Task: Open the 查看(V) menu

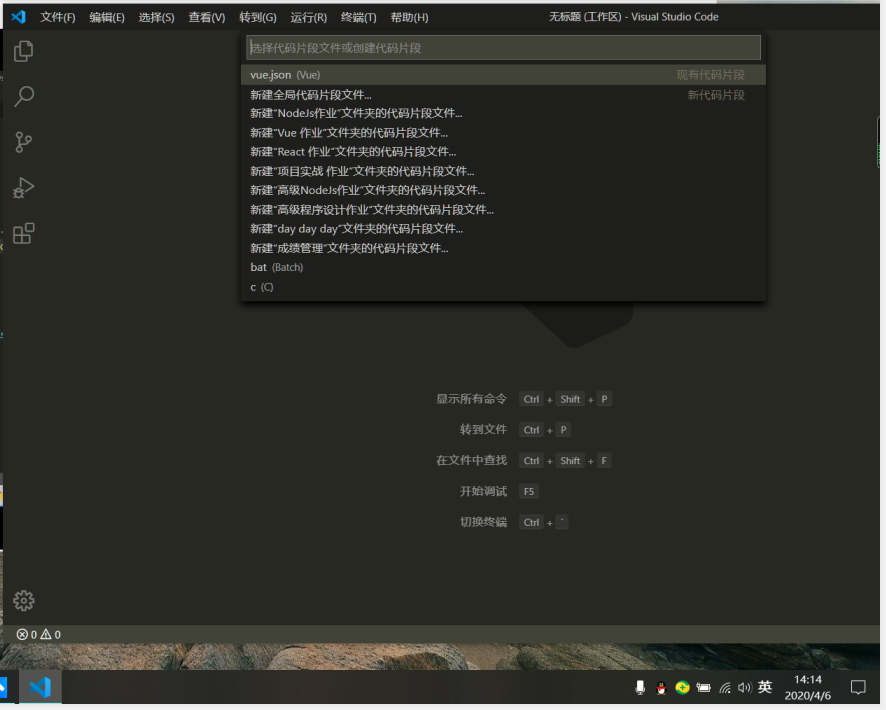Action: (207, 17)
